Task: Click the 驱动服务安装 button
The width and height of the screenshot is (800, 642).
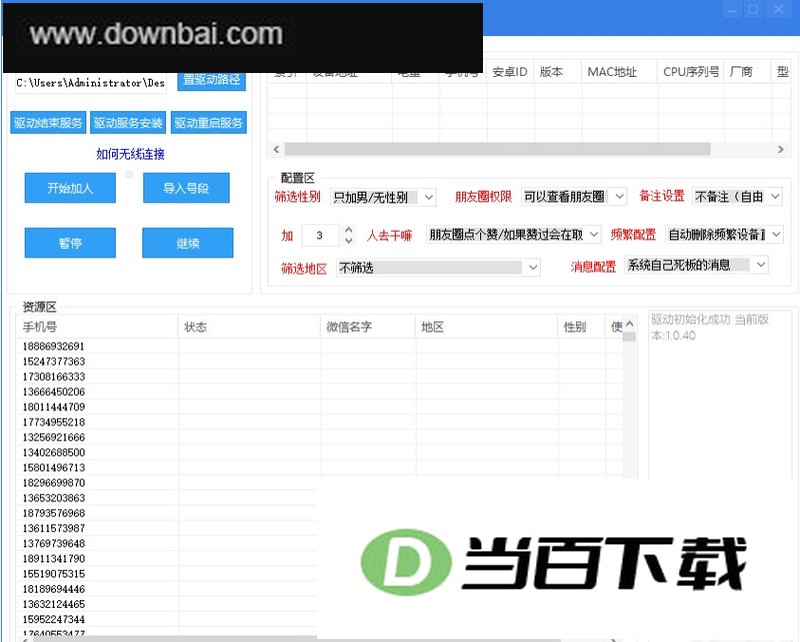Action: [128, 122]
